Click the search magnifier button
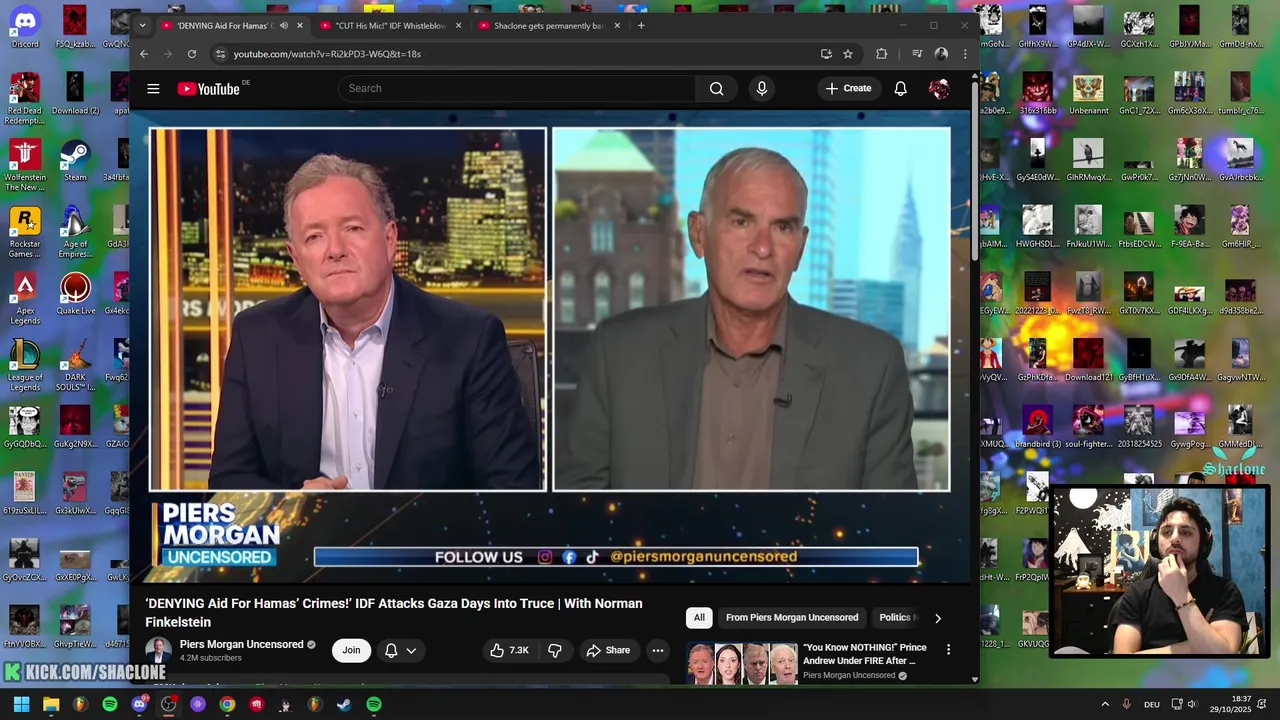1280x720 pixels. pyautogui.click(x=716, y=89)
